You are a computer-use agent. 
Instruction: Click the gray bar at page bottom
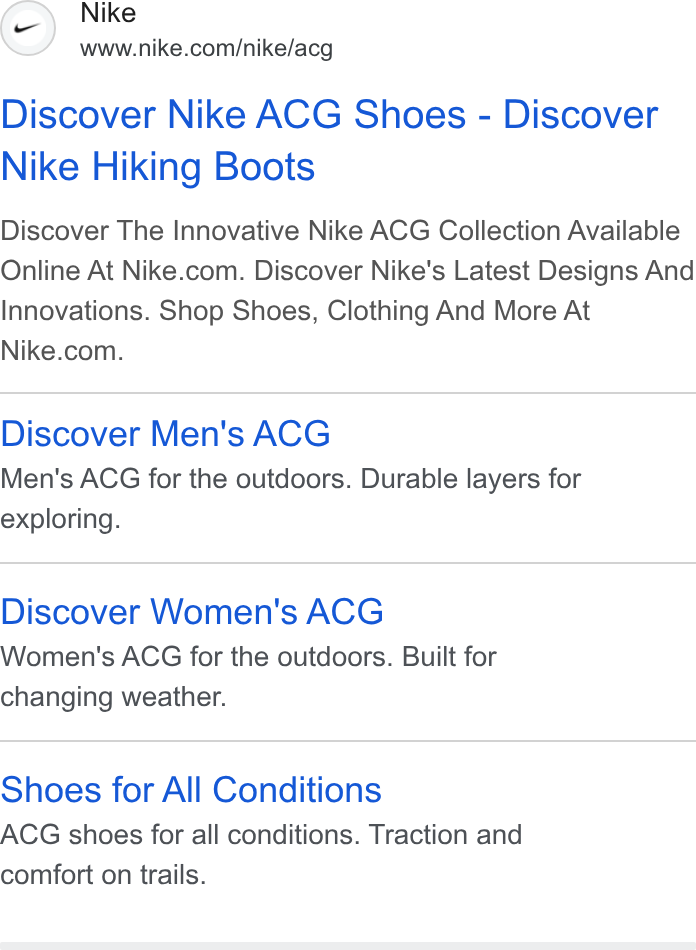[348, 946]
